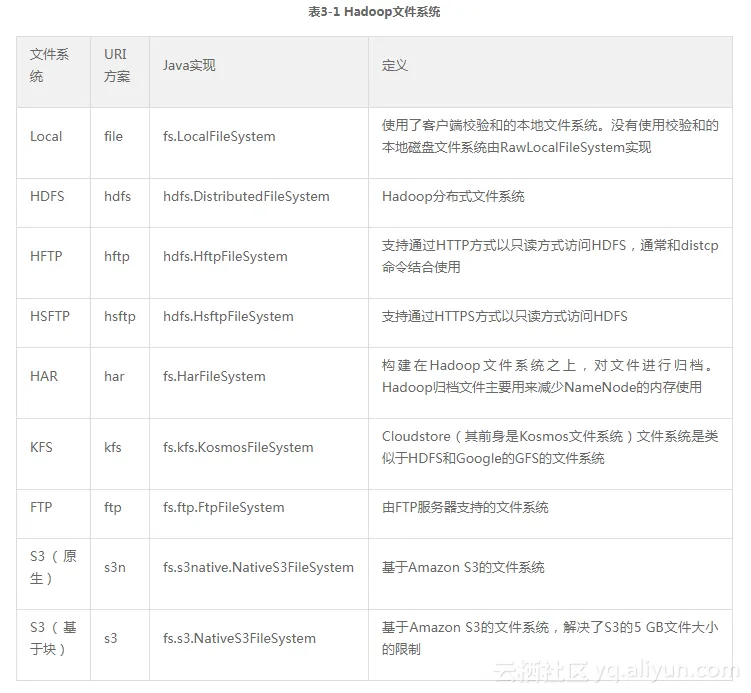
Task: Click the definition 由FTP服务器支持的文件系统
Action: (x=465, y=508)
